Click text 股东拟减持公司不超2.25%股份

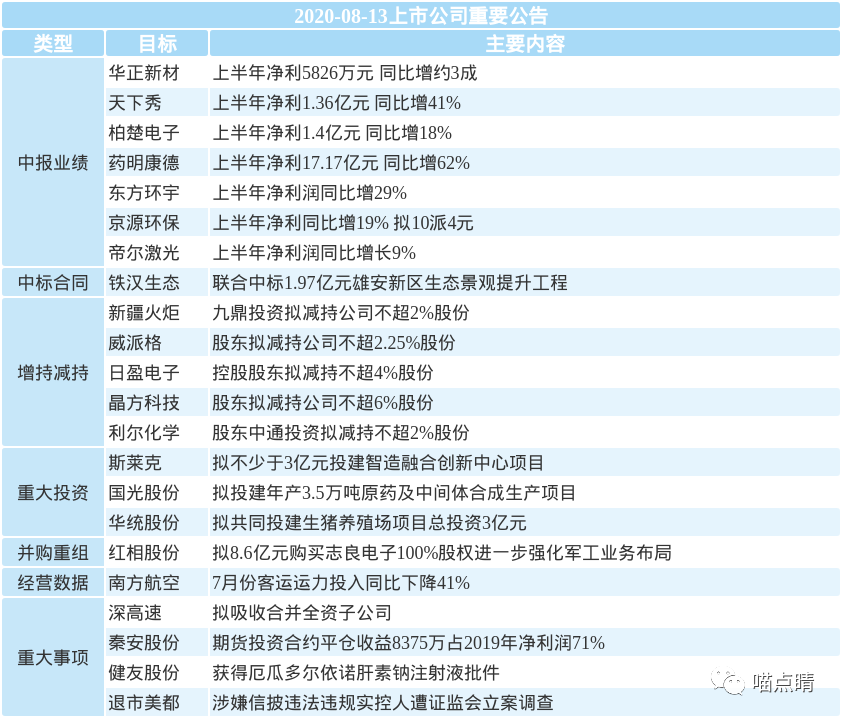click(333, 343)
